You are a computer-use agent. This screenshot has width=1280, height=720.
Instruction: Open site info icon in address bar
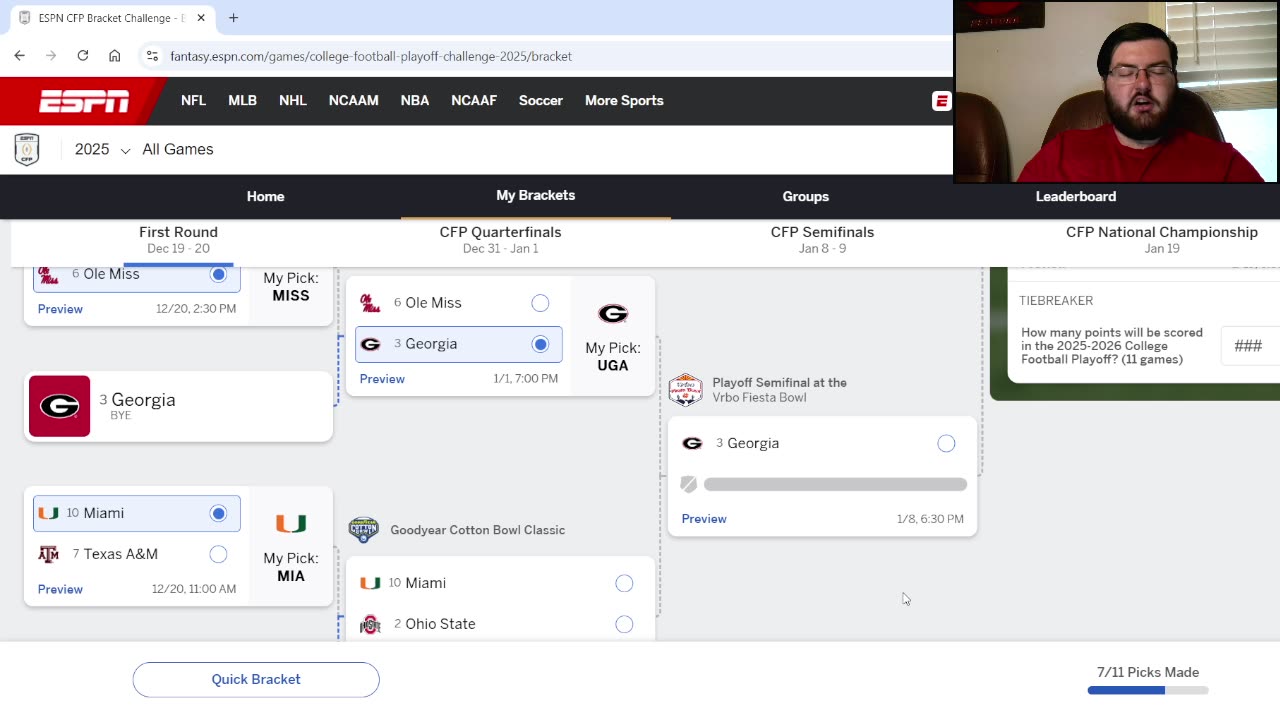coord(152,56)
